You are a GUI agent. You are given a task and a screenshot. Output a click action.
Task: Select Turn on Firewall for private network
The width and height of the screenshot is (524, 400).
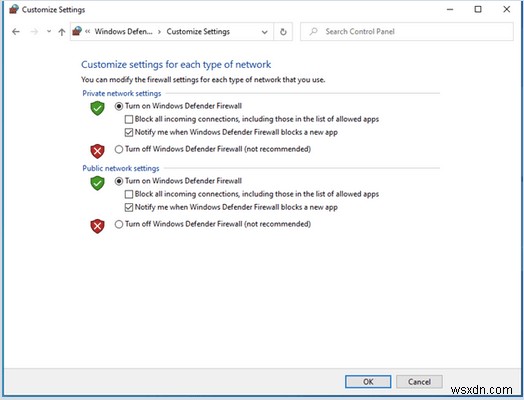click(119, 106)
